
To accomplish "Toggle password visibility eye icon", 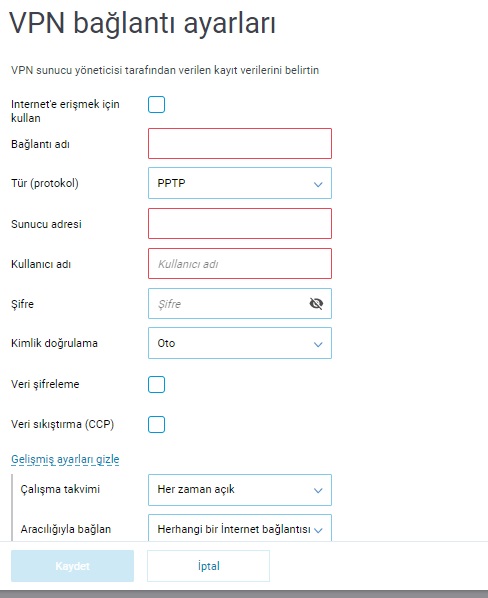I will [x=316, y=304].
